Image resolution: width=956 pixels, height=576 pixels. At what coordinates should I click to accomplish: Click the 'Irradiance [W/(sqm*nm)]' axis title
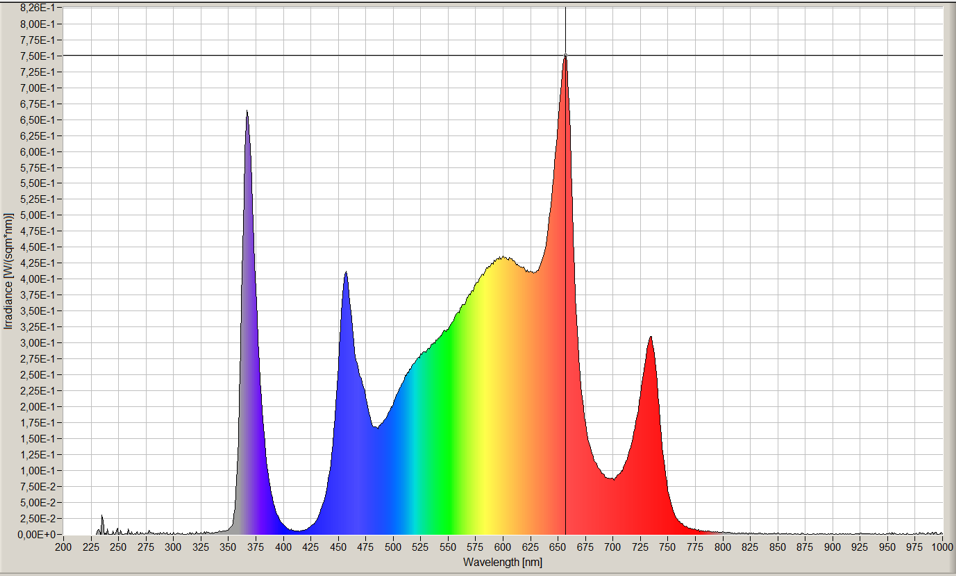coord(9,271)
